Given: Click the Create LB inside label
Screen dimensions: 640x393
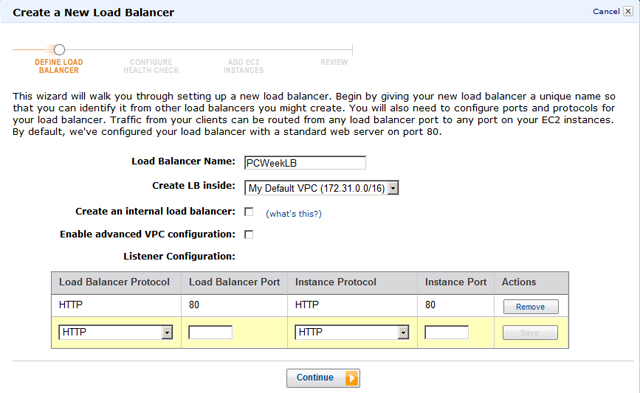Looking at the screenshot, I should point(193,186).
